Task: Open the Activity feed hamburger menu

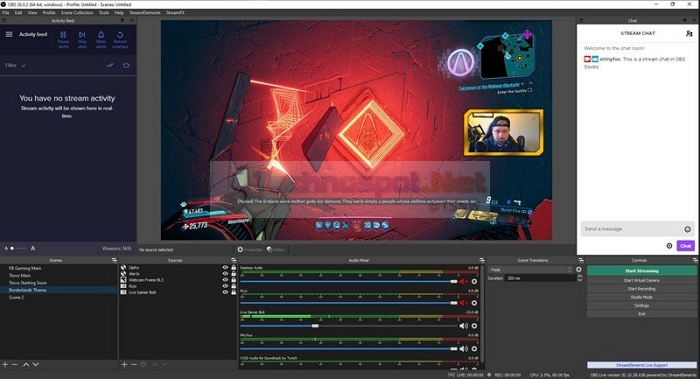Action: [x=9, y=34]
